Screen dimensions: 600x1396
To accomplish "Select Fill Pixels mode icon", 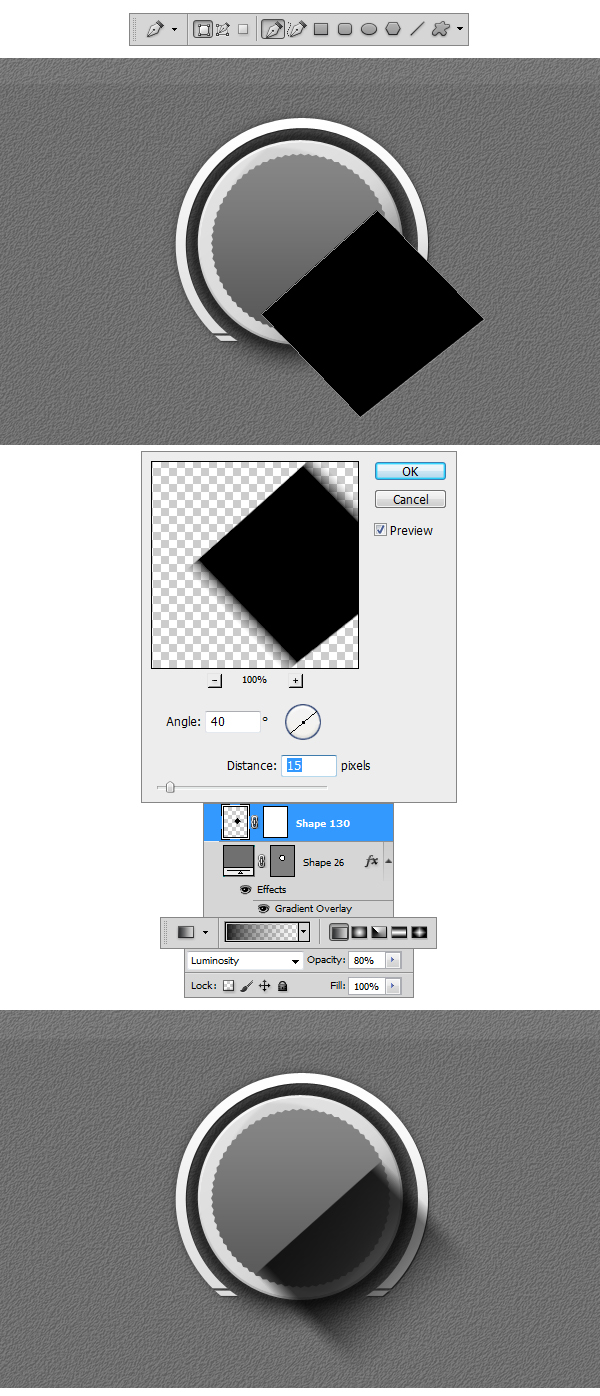I will [243, 30].
